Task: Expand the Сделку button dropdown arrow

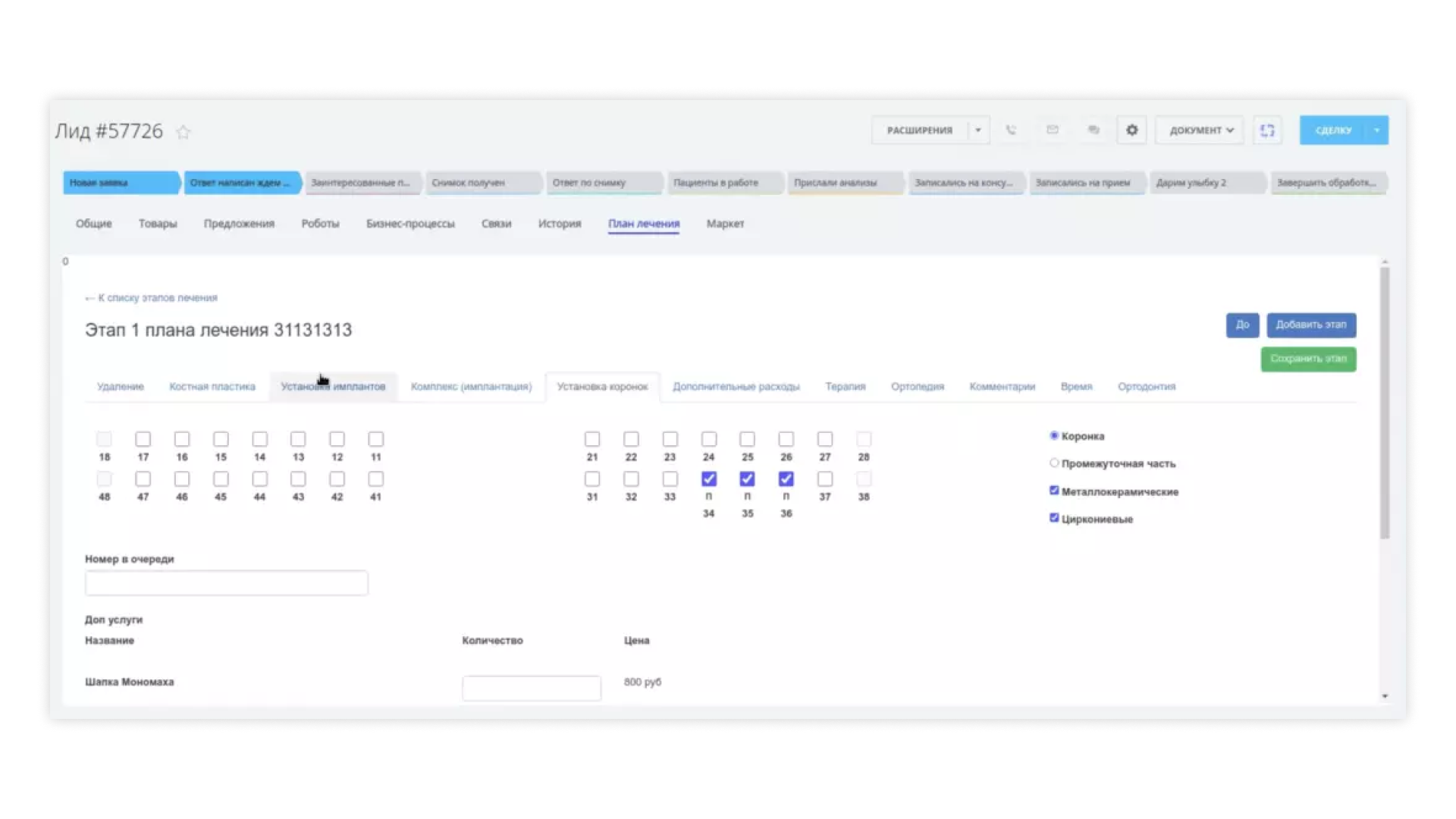Action: tap(1376, 130)
